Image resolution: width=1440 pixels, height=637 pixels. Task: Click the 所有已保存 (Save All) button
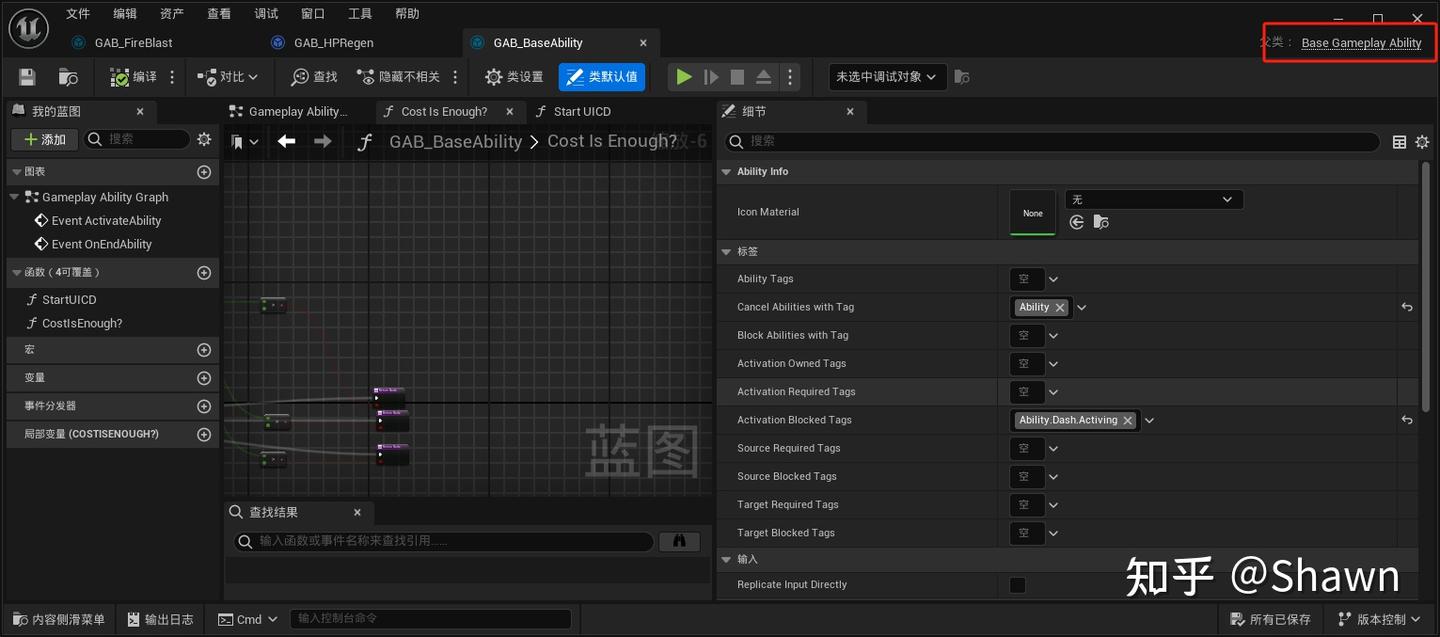1270,619
